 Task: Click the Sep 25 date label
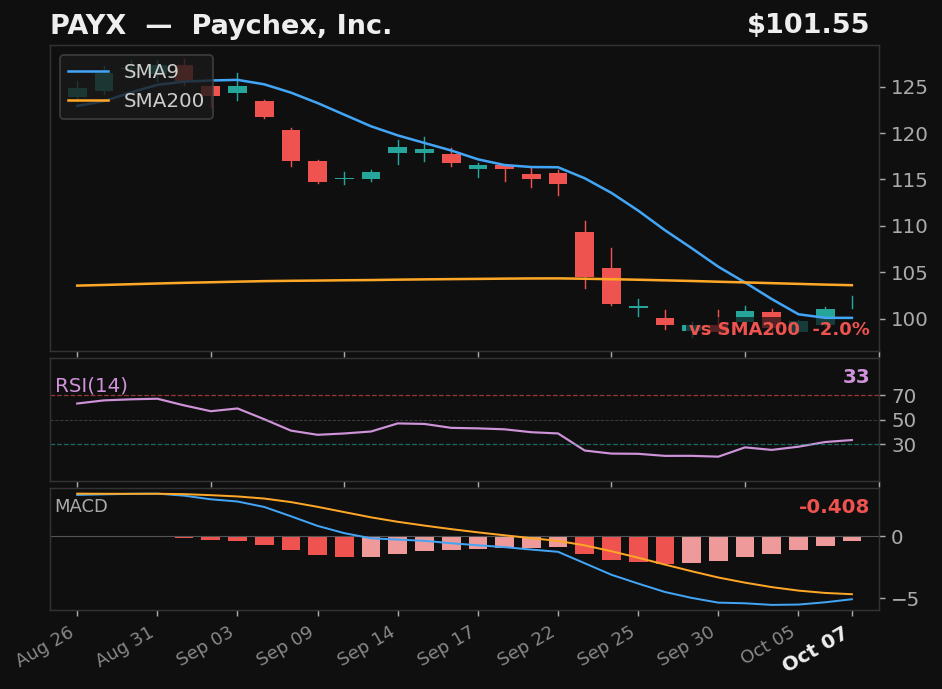[x=607, y=645]
